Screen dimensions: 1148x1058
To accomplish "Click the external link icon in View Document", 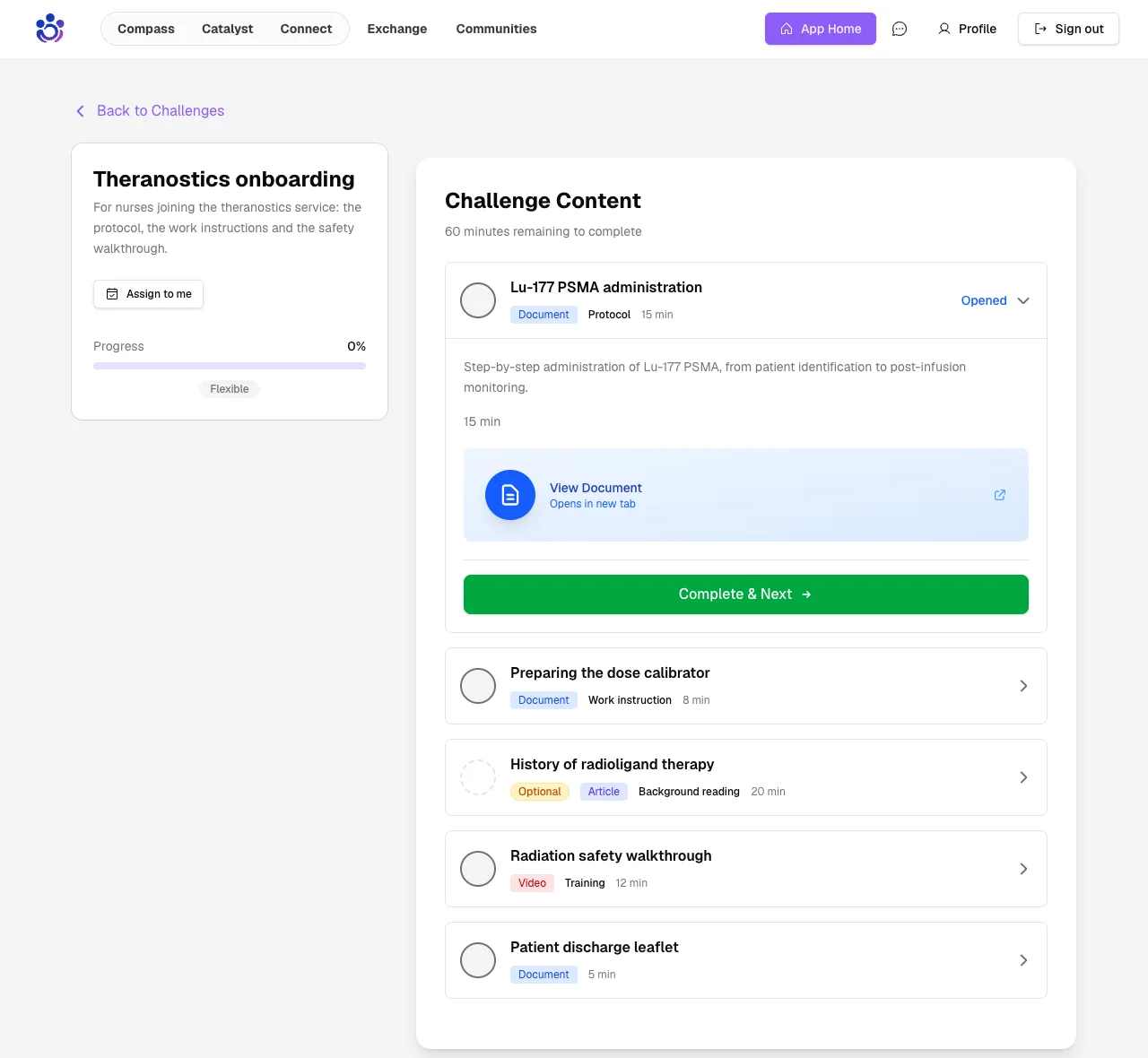I will tap(1000, 495).
